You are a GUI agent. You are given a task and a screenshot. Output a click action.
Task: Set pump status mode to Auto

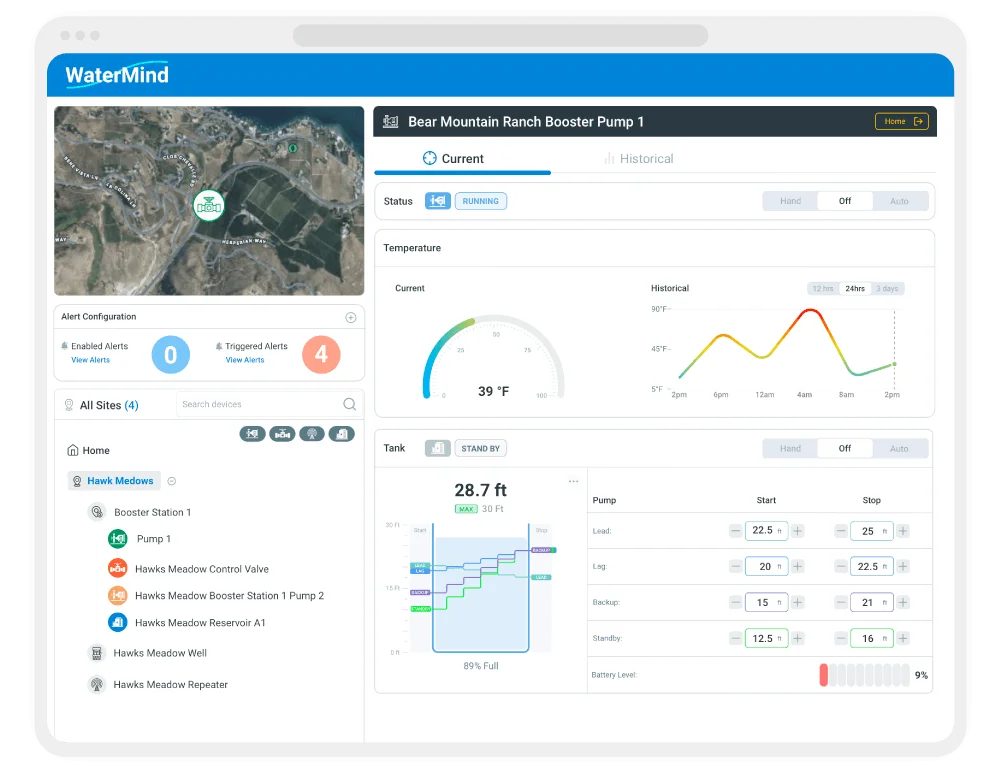coord(899,201)
